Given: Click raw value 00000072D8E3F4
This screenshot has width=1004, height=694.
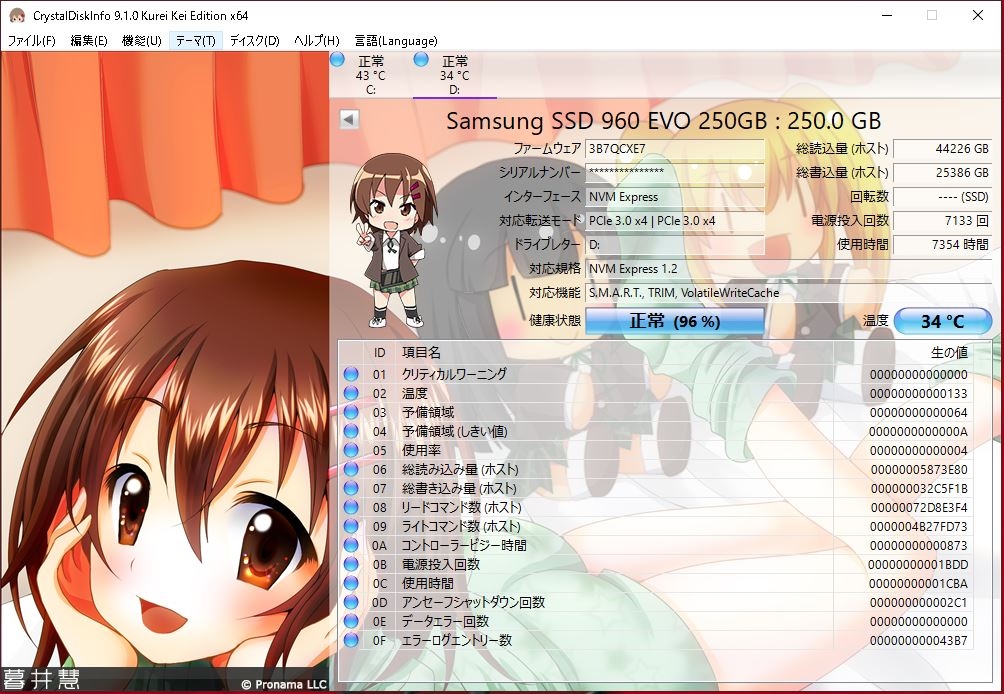Looking at the screenshot, I should pos(918,507).
